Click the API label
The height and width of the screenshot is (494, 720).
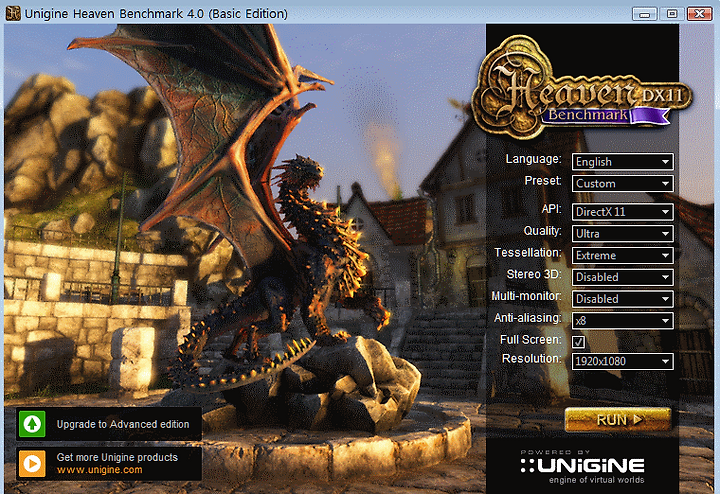551,209
